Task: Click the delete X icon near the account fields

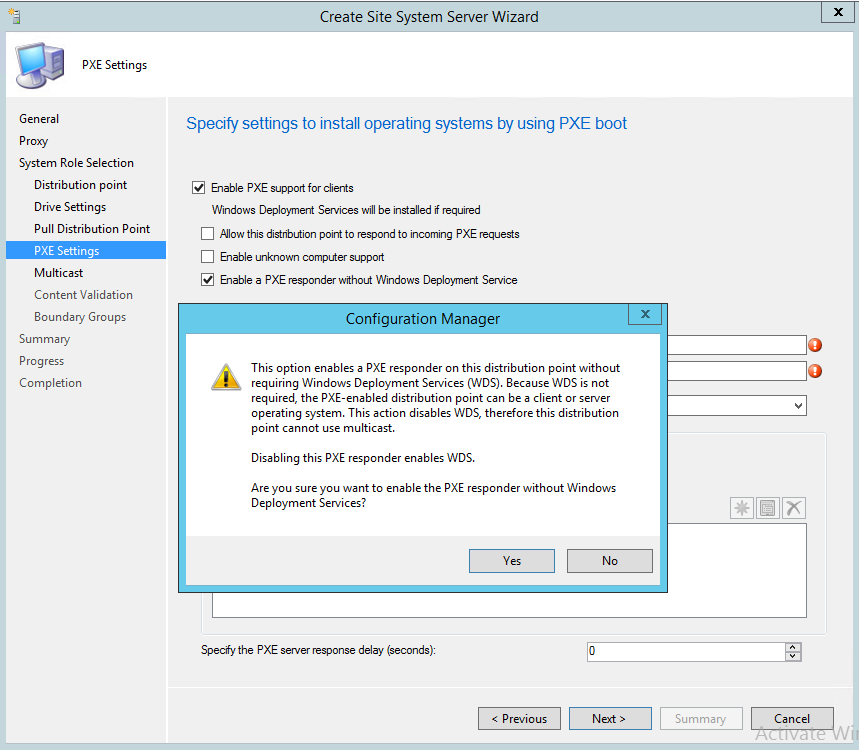Action: coord(793,508)
